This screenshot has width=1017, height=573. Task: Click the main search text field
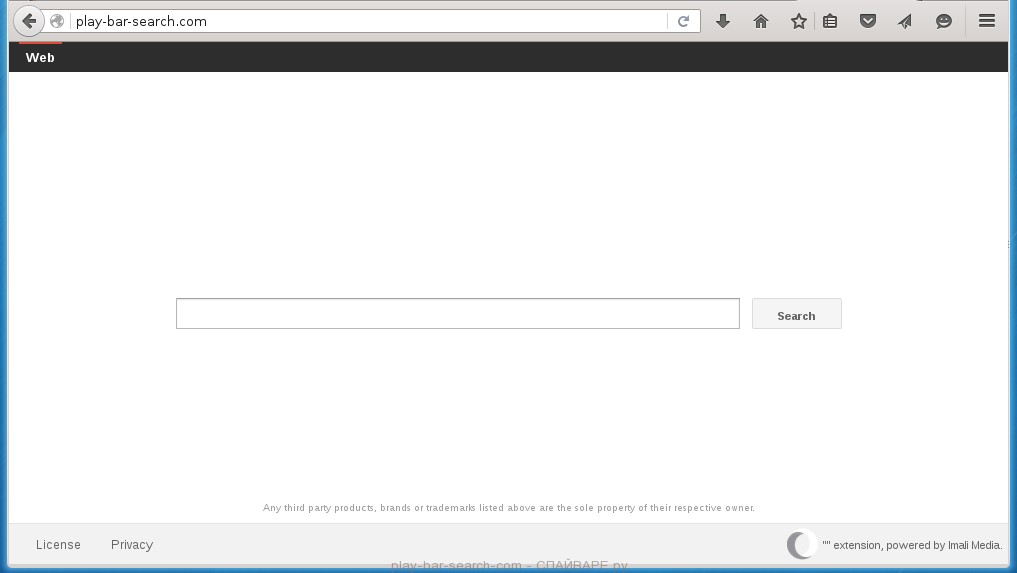click(458, 313)
